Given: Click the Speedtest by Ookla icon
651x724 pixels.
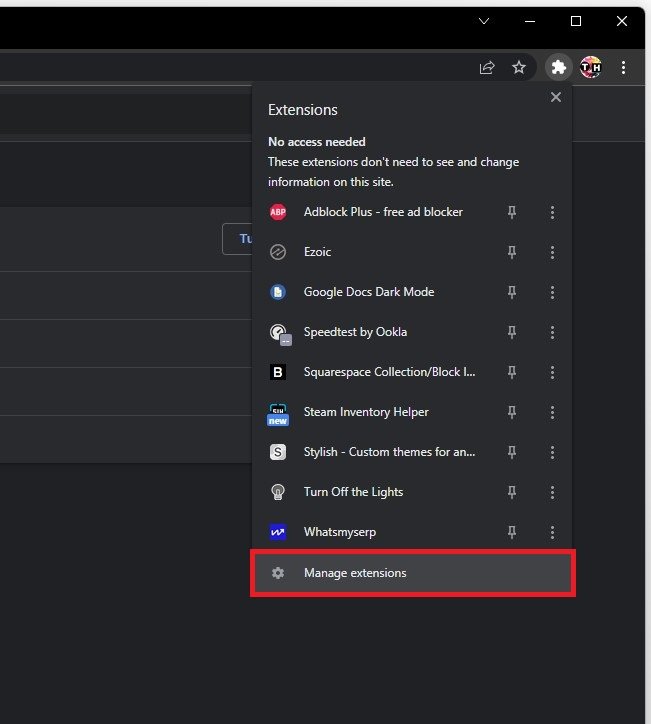Looking at the screenshot, I should click(x=278, y=332).
